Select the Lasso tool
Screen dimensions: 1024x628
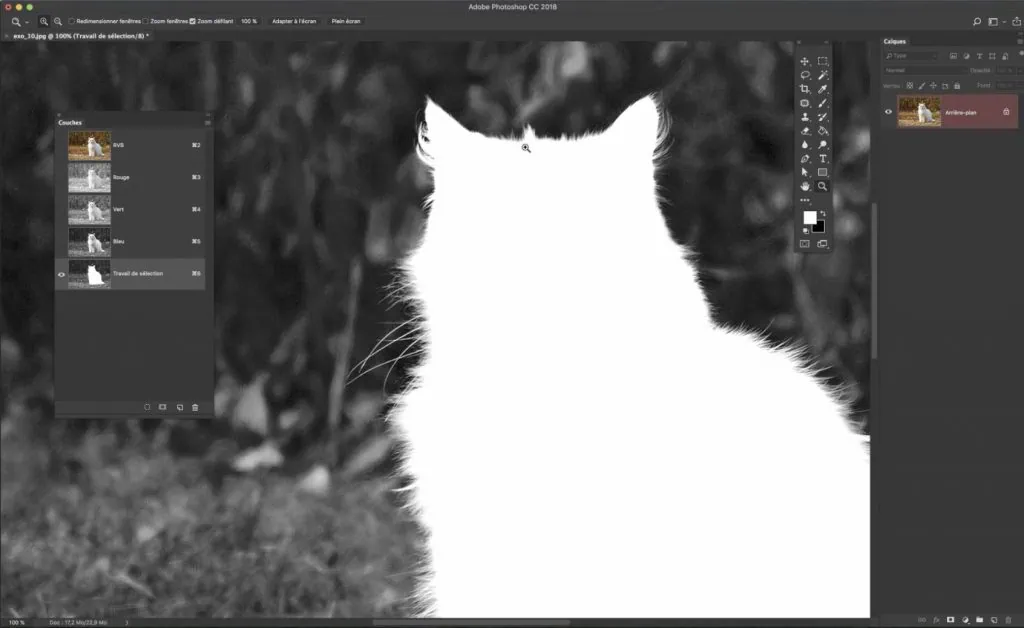[x=805, y=75]
